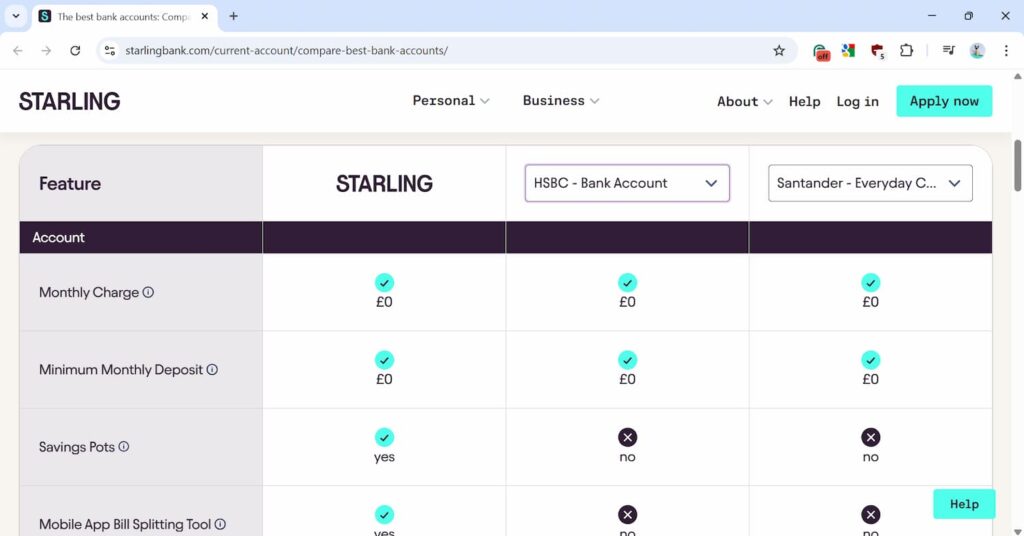Open info tooltip next to Monthly Charge
Viewport: 1024px width, 536px height.
coord(148,292)
